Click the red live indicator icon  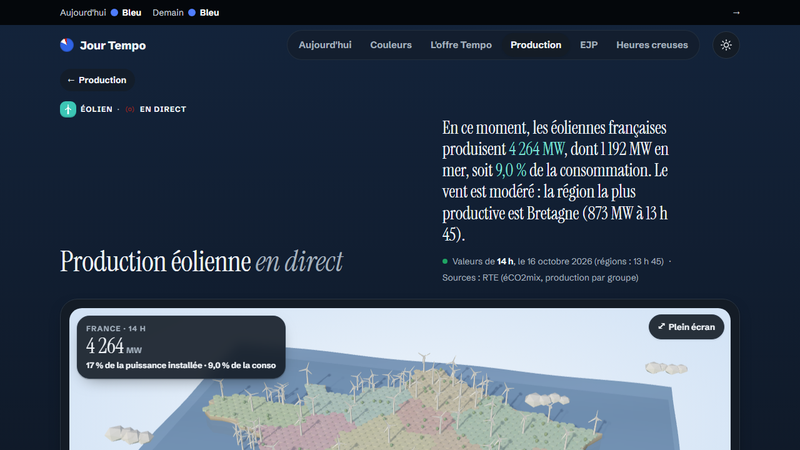point(130,109)
